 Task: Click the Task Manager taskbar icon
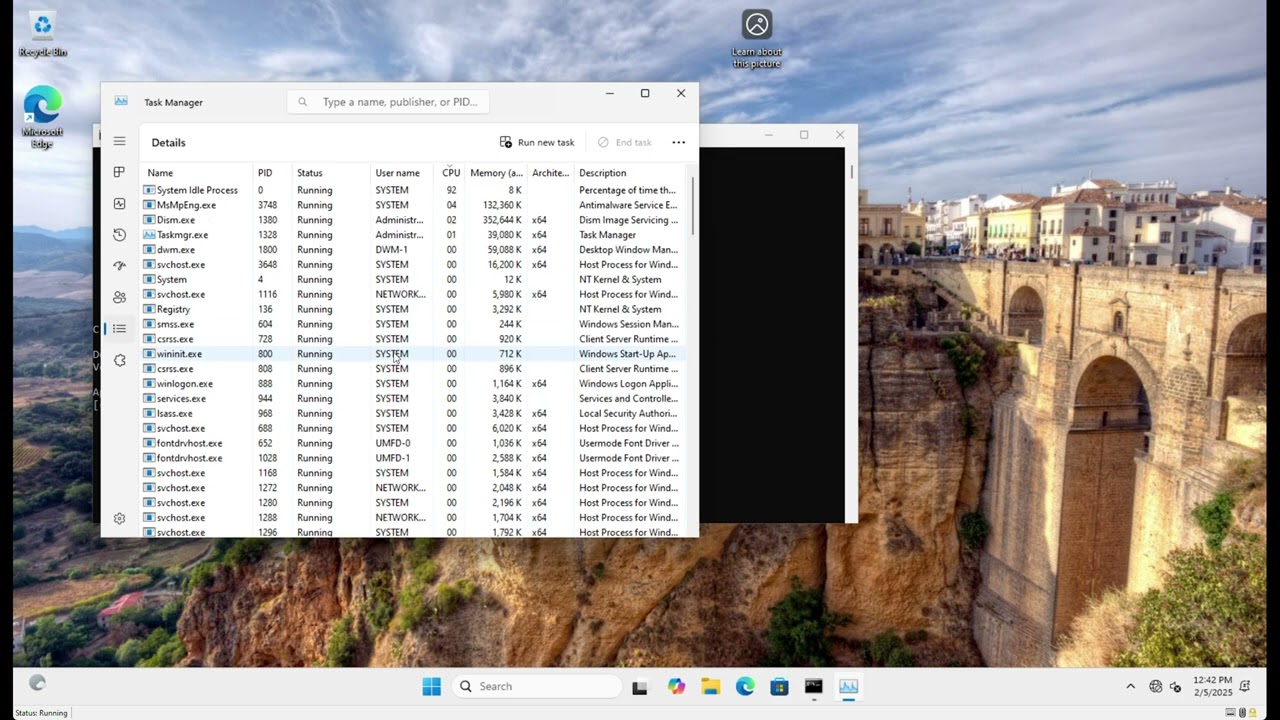(848, 686)
